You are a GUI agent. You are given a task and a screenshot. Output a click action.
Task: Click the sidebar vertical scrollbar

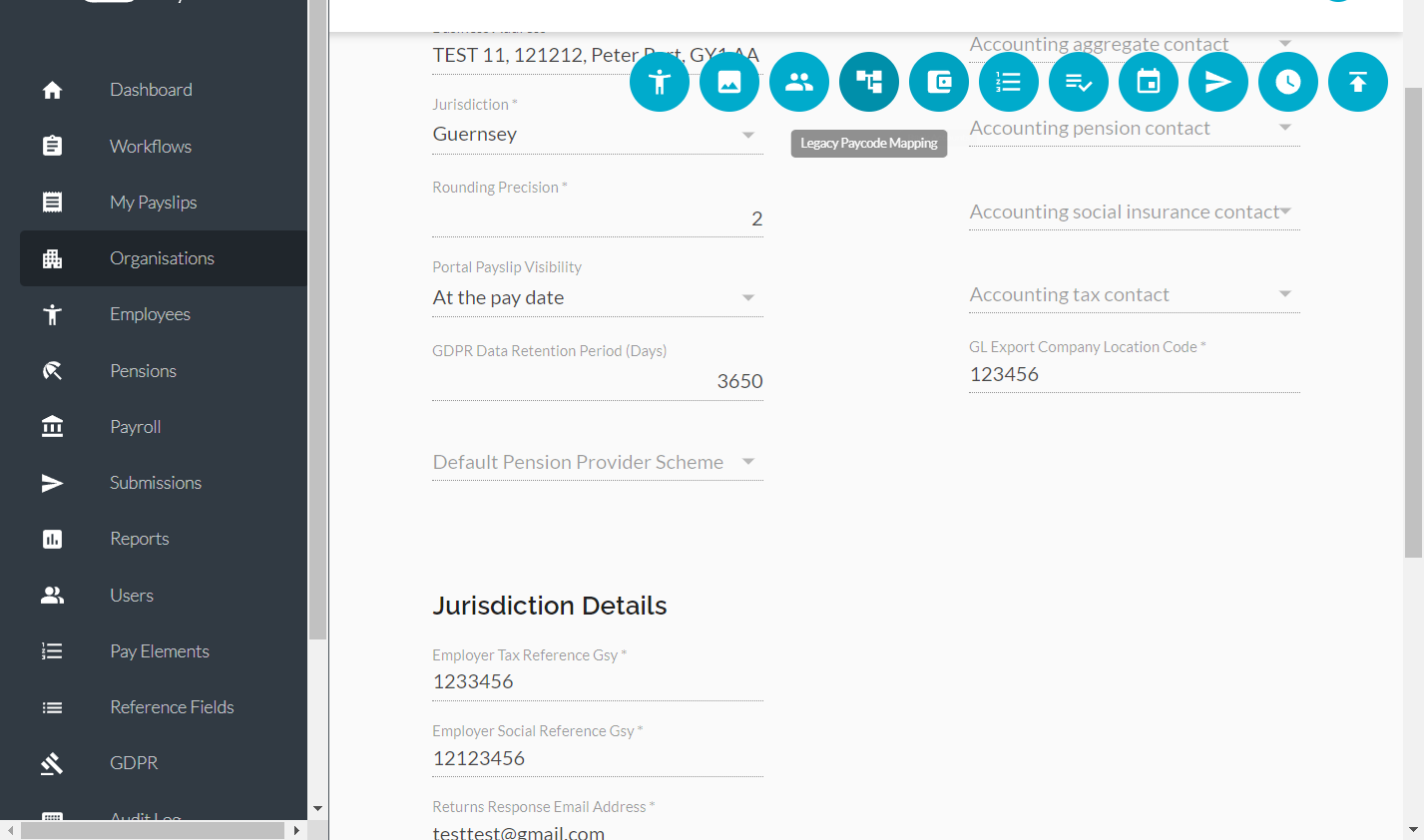[317, 319]
